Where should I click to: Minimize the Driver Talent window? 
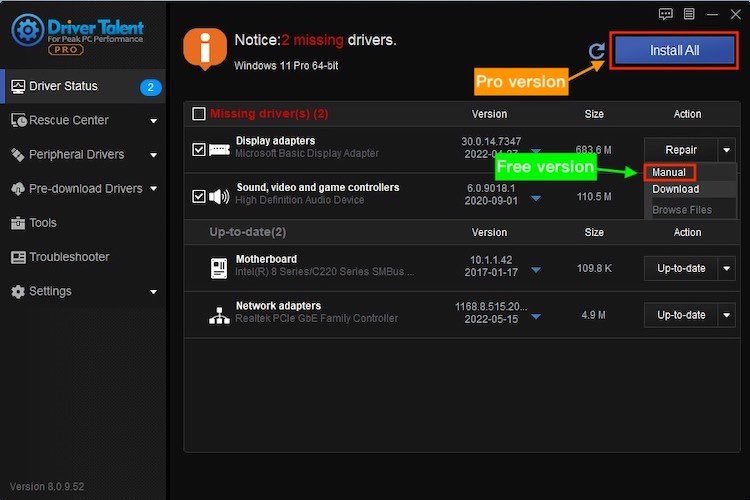pyautogui.click(x=712, y=14)
